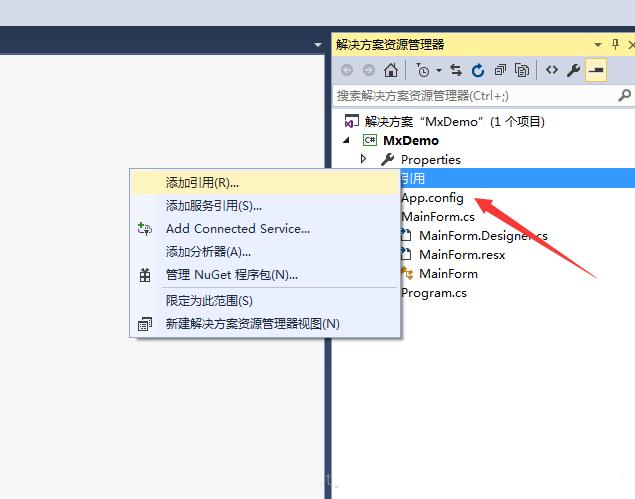Open the Pending Changes Filter dropdown arrow

(x=438, y=71)
